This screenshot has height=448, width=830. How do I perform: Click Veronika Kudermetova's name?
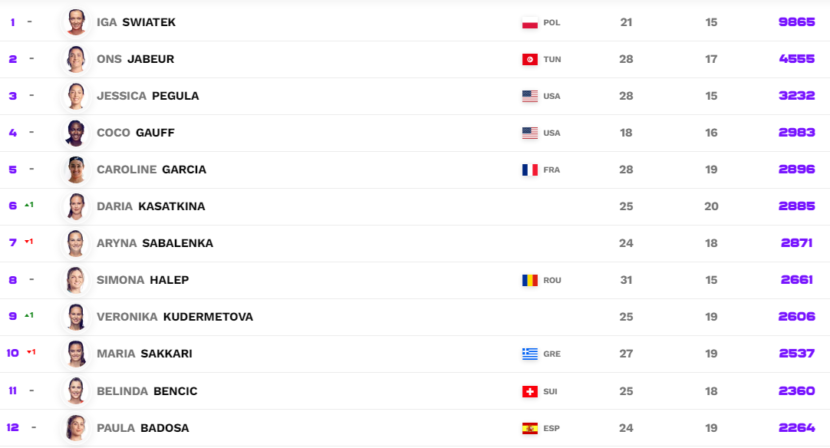click(x=175, y=317)
